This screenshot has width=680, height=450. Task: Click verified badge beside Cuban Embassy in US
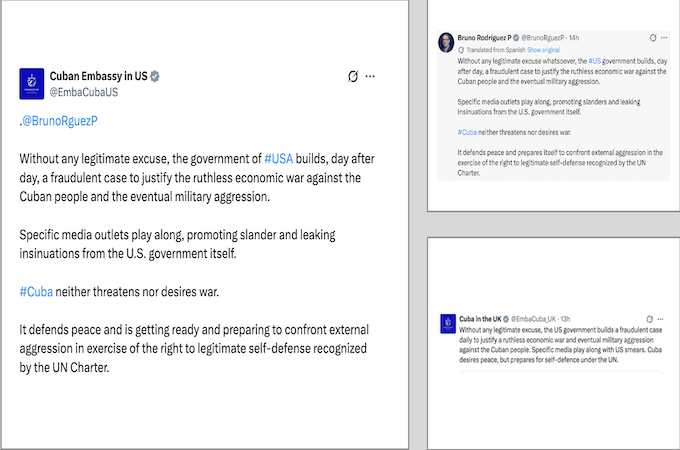pos(155,76)
